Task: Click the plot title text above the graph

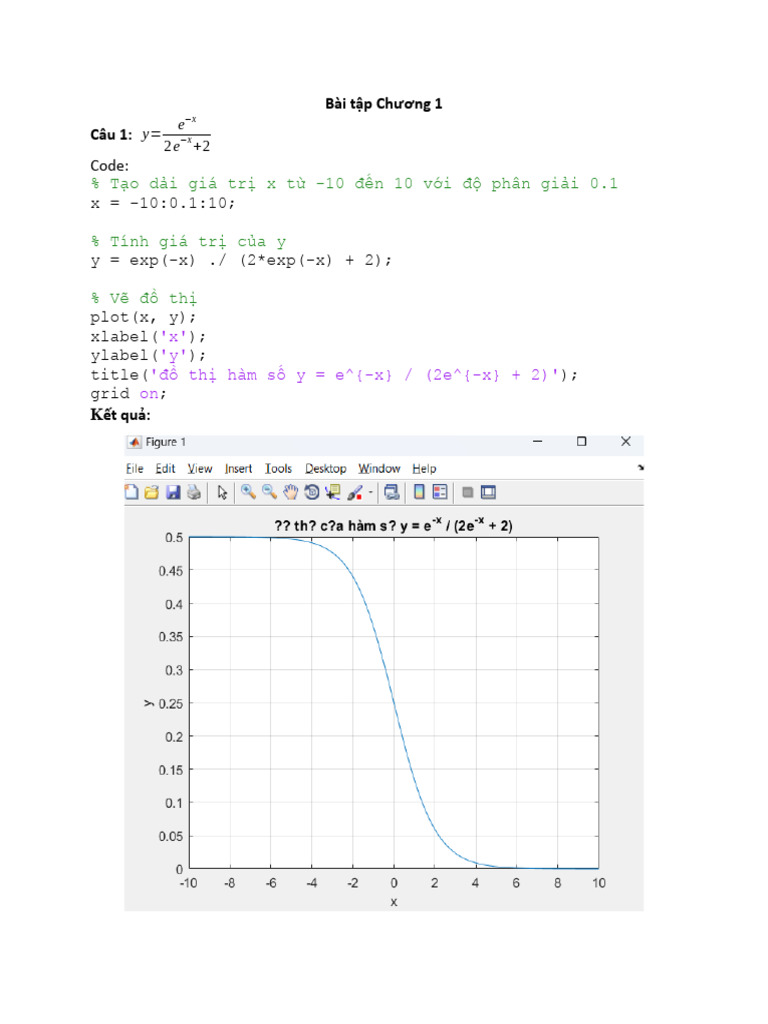Action: pos(394,524)
